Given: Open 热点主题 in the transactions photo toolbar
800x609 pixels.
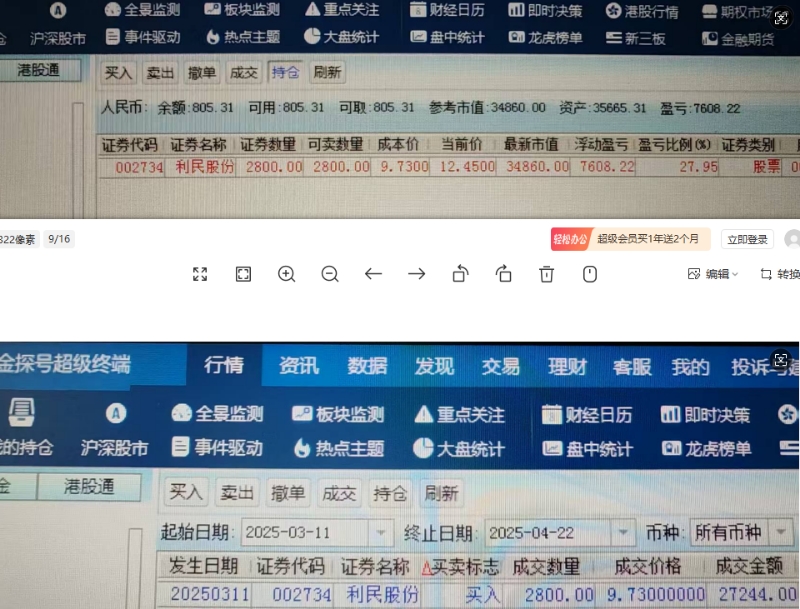Looking at the screenshot, I should coord(339,448).
